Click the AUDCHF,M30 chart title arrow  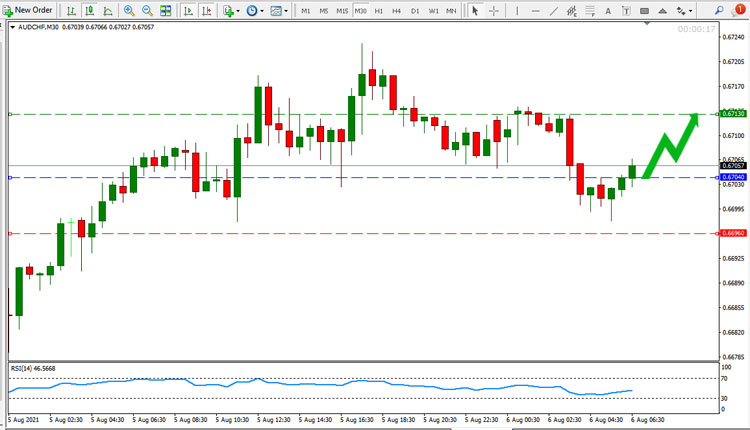[x=13, y=27]
